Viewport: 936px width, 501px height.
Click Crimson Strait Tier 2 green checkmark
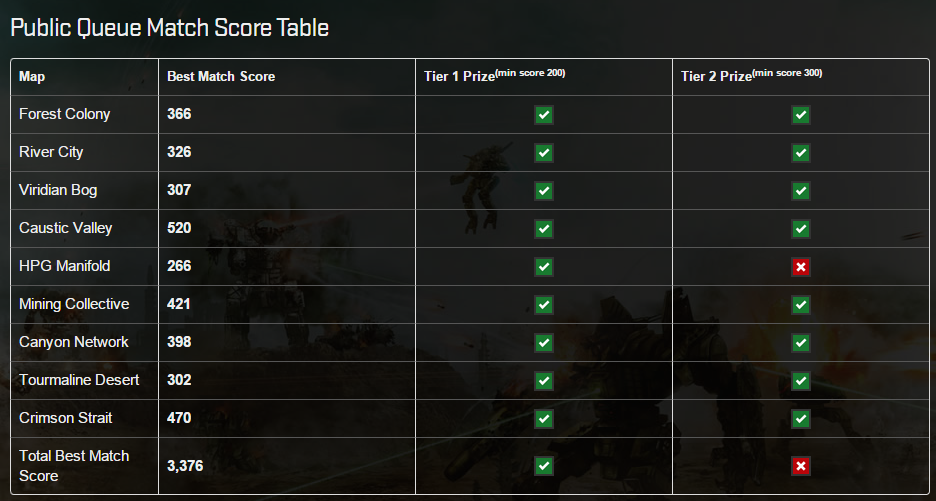tap(801, 419)
